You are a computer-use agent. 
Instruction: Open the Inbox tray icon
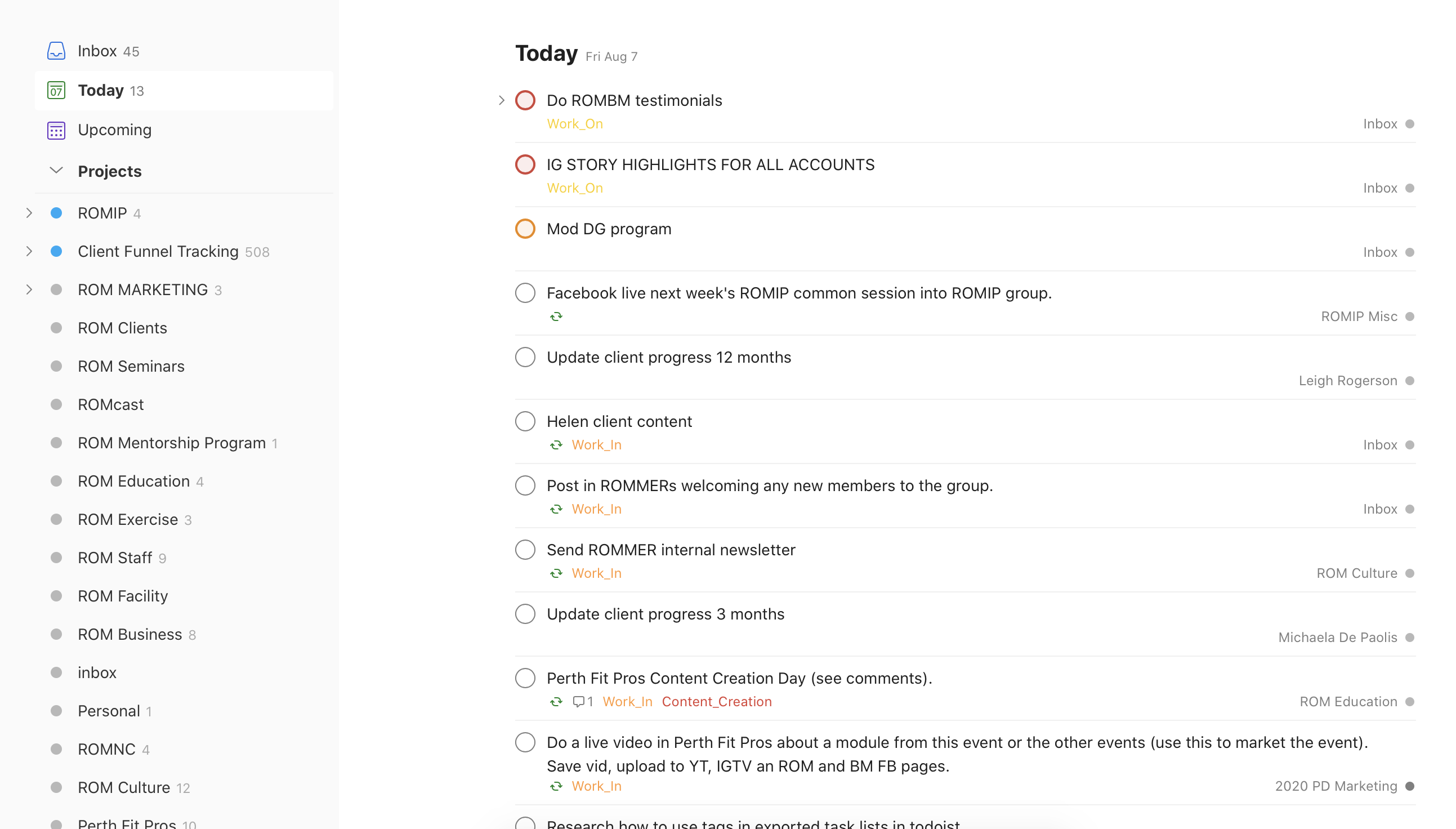[x=56, y=51]
